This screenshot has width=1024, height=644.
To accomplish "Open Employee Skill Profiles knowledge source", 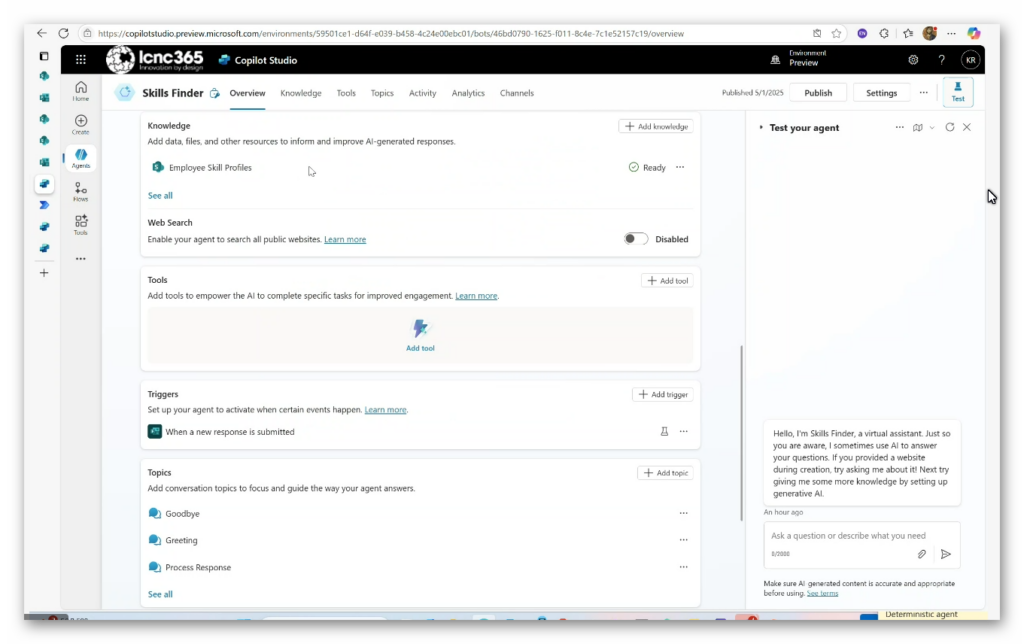I will pos(210,167).
